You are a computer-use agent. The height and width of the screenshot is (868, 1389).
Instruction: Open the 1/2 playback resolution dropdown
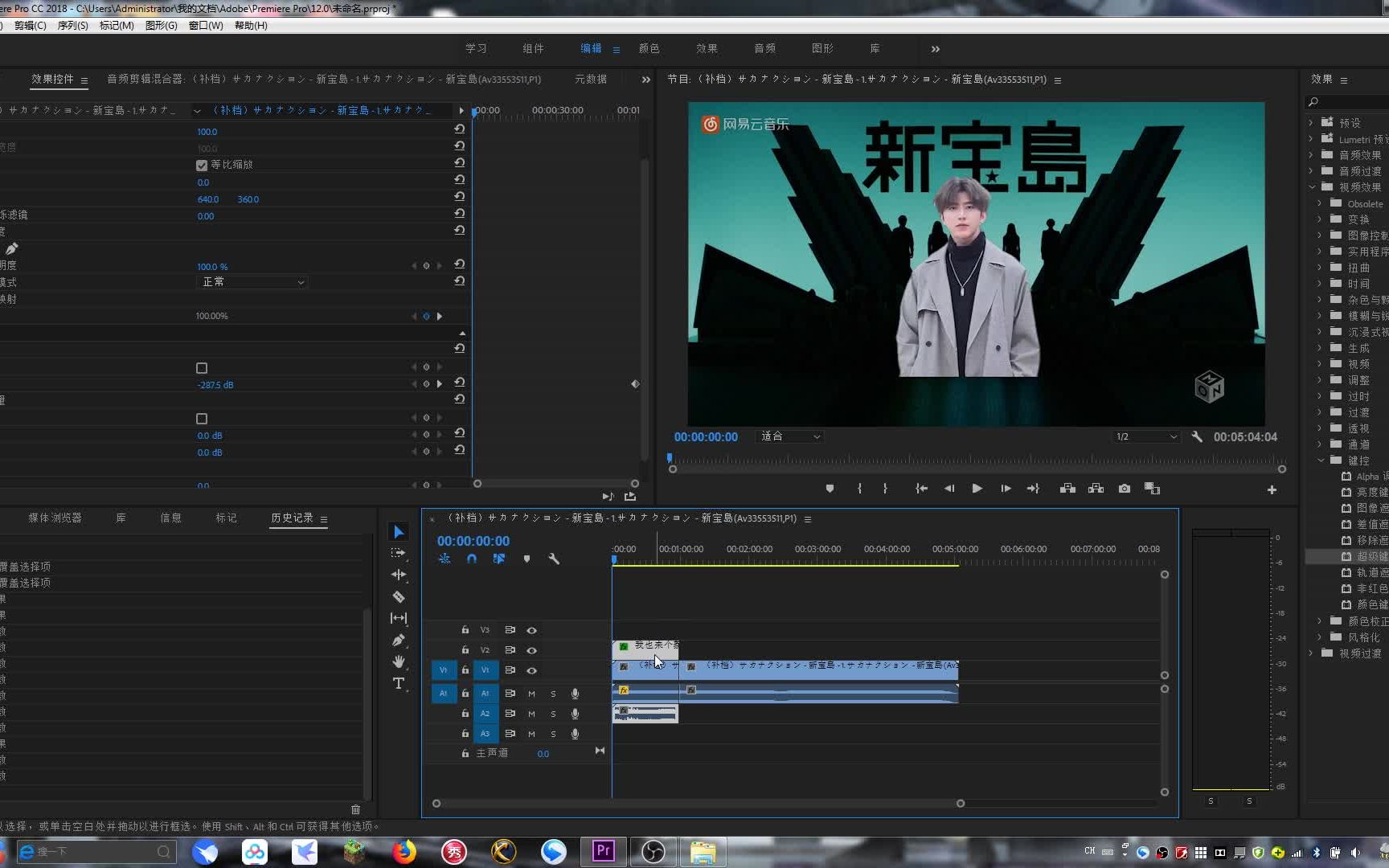(x=1146, y=436)
